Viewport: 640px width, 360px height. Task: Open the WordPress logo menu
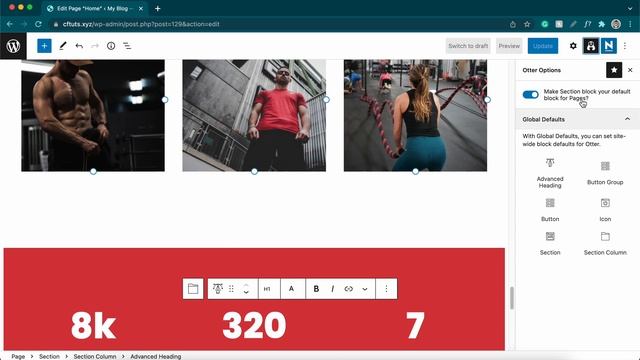click(x=13, y=46)
